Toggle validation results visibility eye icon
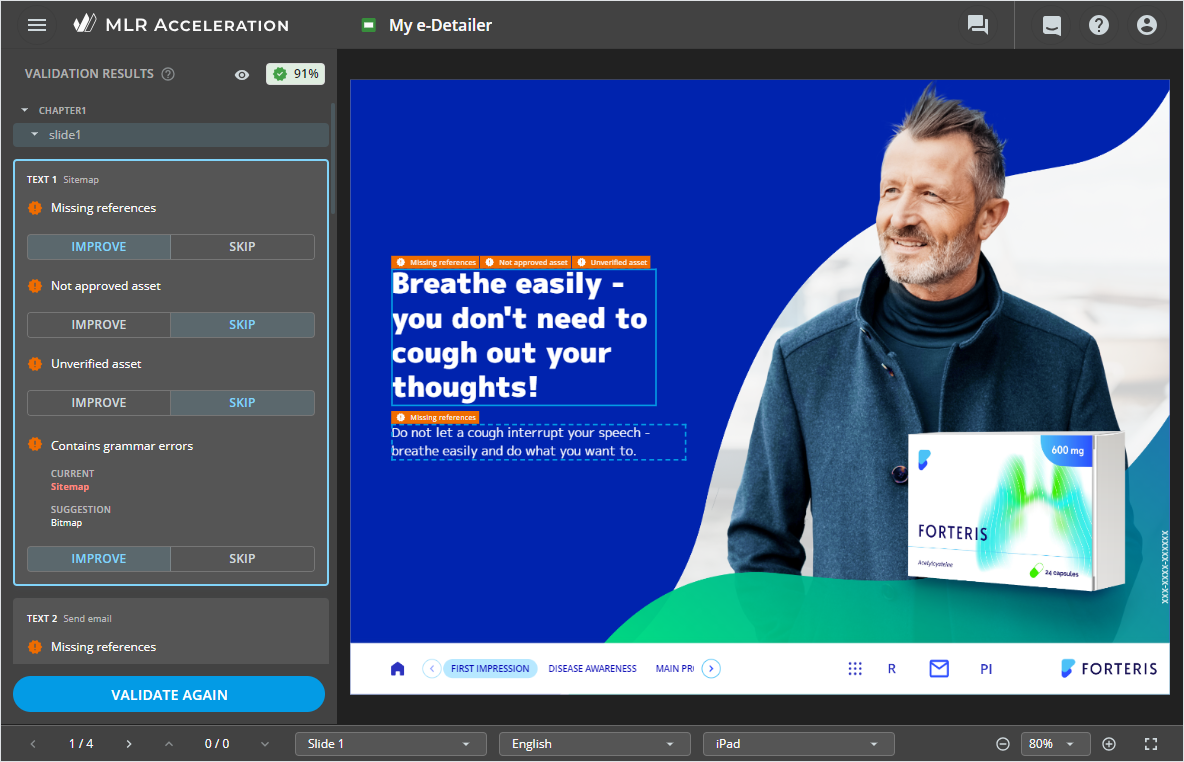1184x762 pixels. click(242, 74)
